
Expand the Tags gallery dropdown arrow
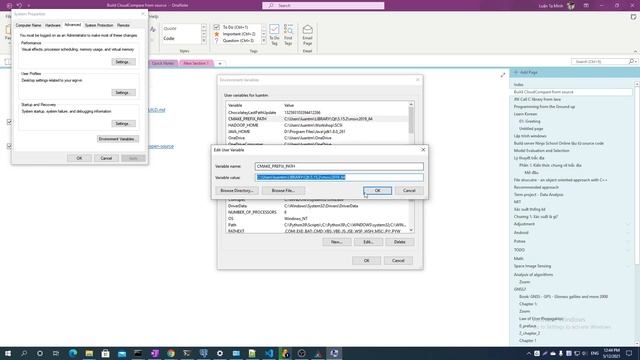tap(264, 41)
